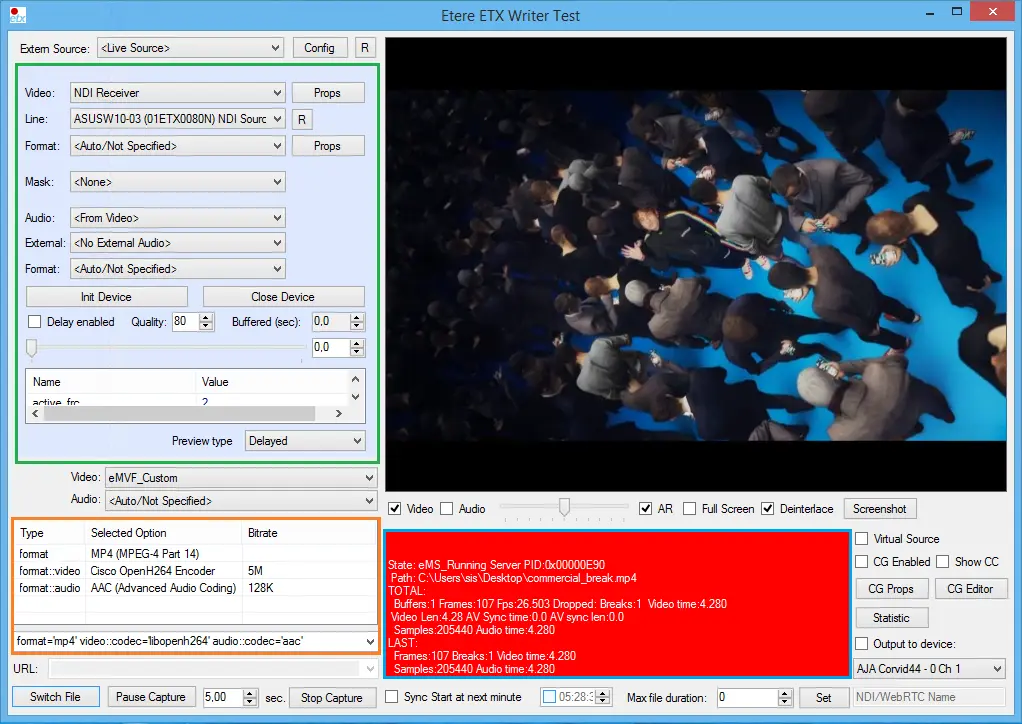Uncheck the Deinterlace checkbox
1022x724 pixels.
(768, 509)
